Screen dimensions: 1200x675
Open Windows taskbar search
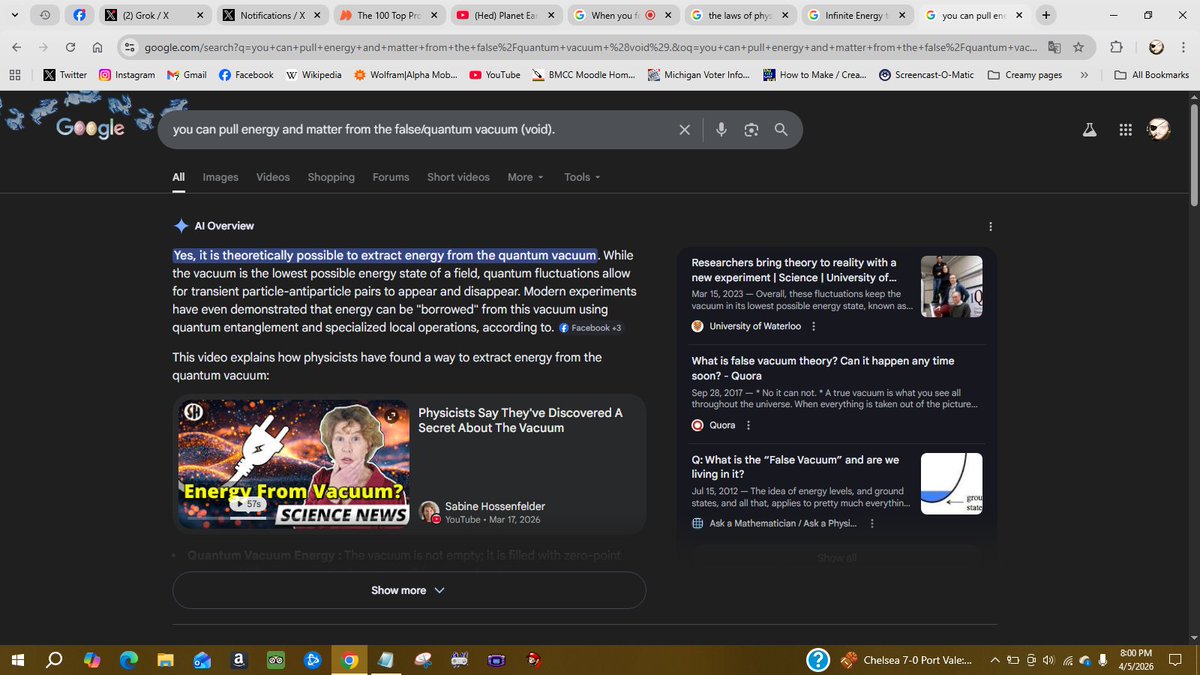point(55,659)
